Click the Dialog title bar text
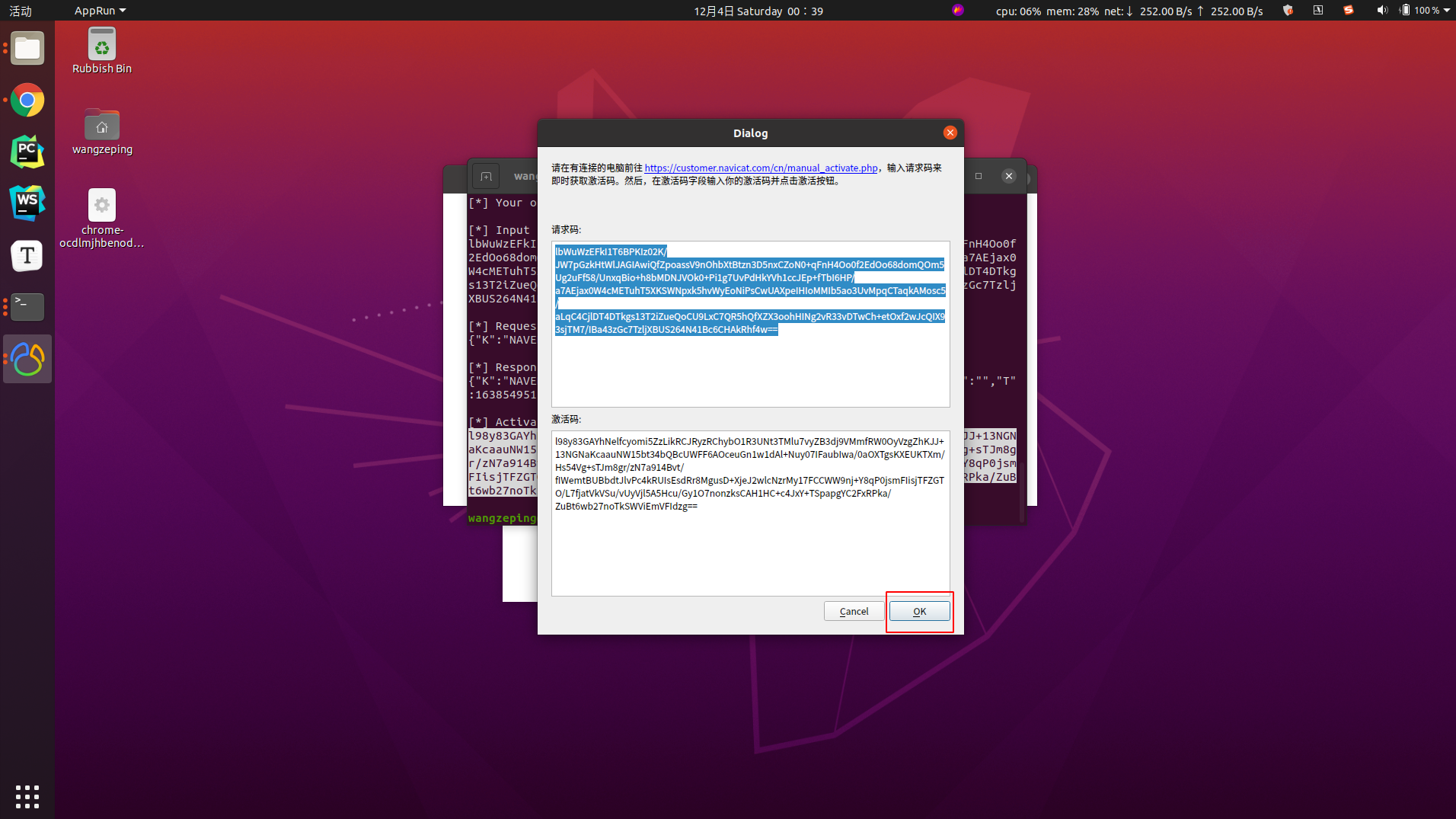This screenshot has width=1456, height=819. [x=750, y=133]
